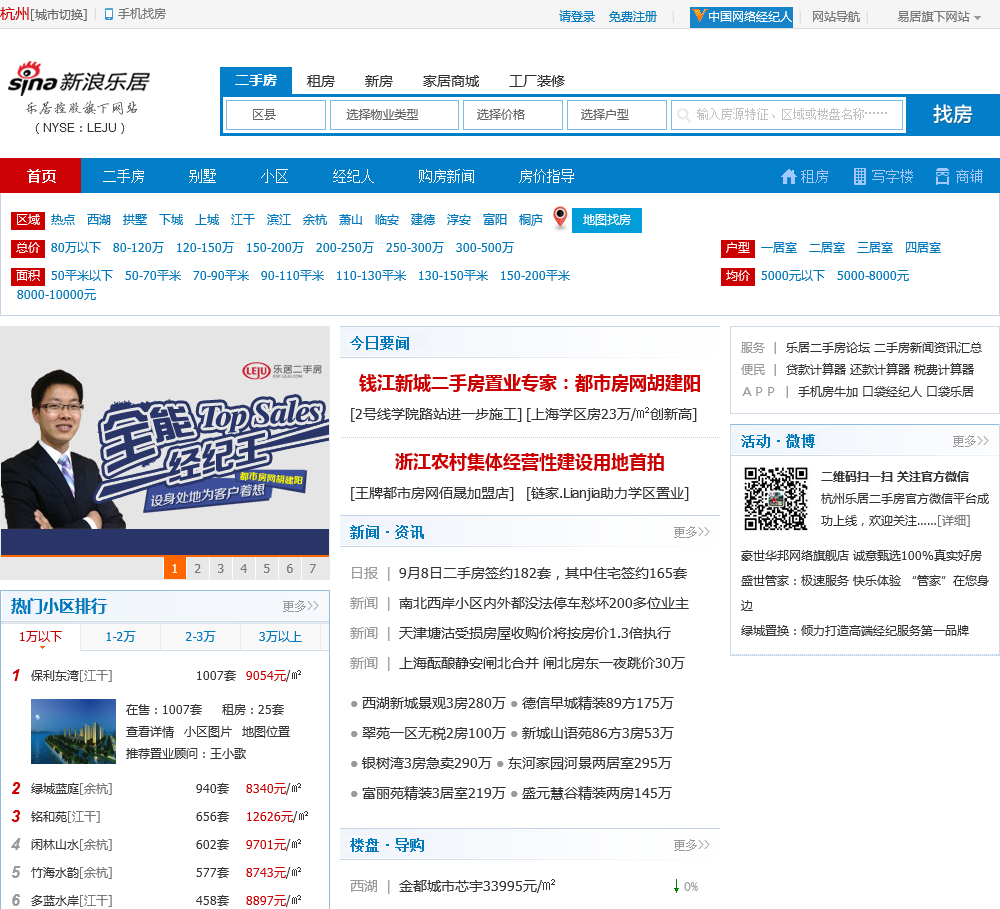
Task: Click the 免费注册 link
Action: point(633,17)
